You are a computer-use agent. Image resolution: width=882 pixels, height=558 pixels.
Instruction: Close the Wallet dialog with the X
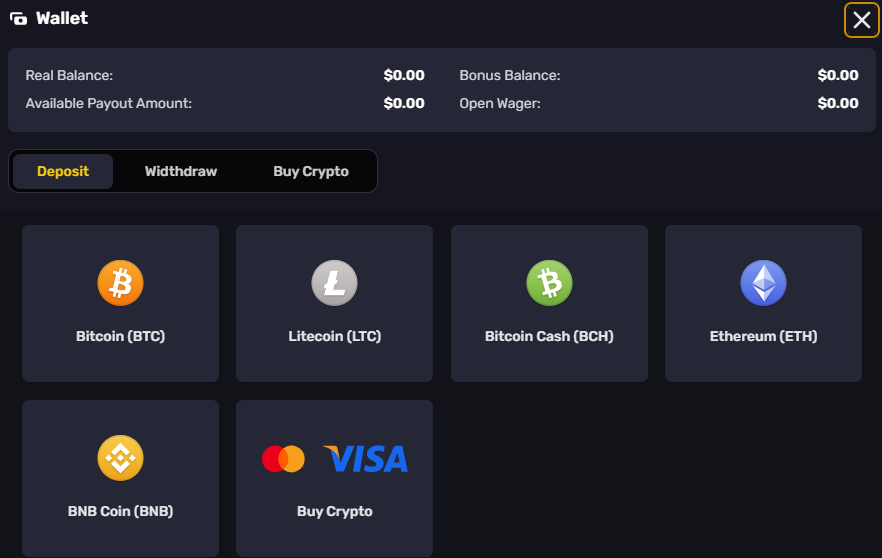click(x=861, y=20)
